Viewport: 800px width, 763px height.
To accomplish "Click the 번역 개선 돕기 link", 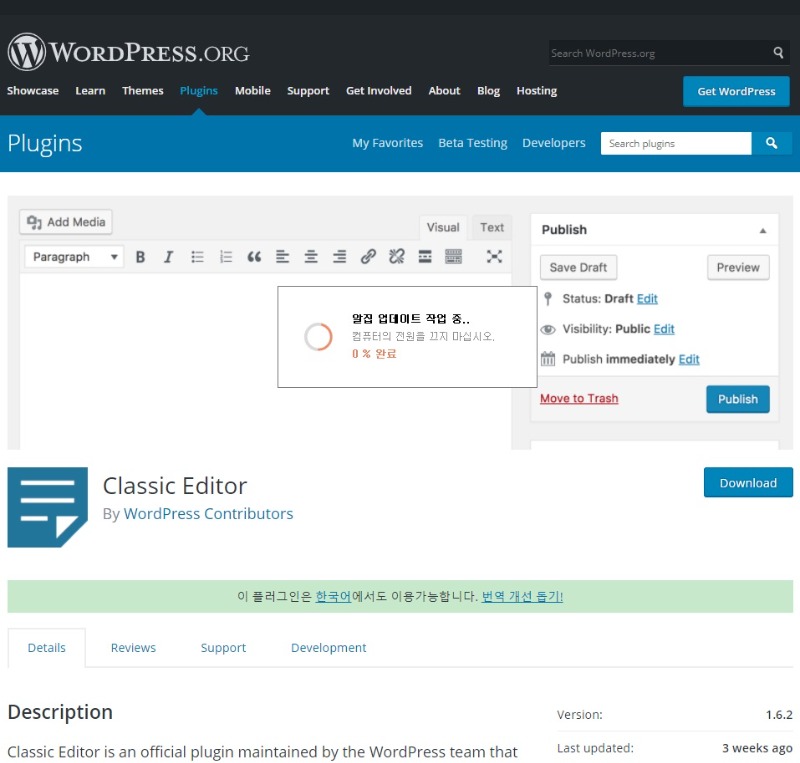I will pos(522,596).
